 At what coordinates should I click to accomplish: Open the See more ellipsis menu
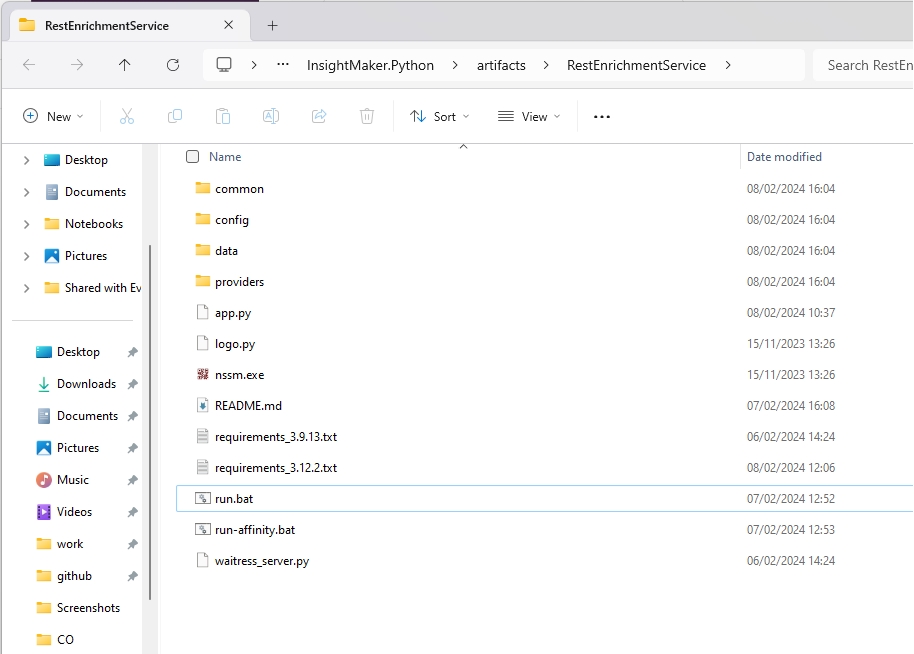(x=601, y=117)
